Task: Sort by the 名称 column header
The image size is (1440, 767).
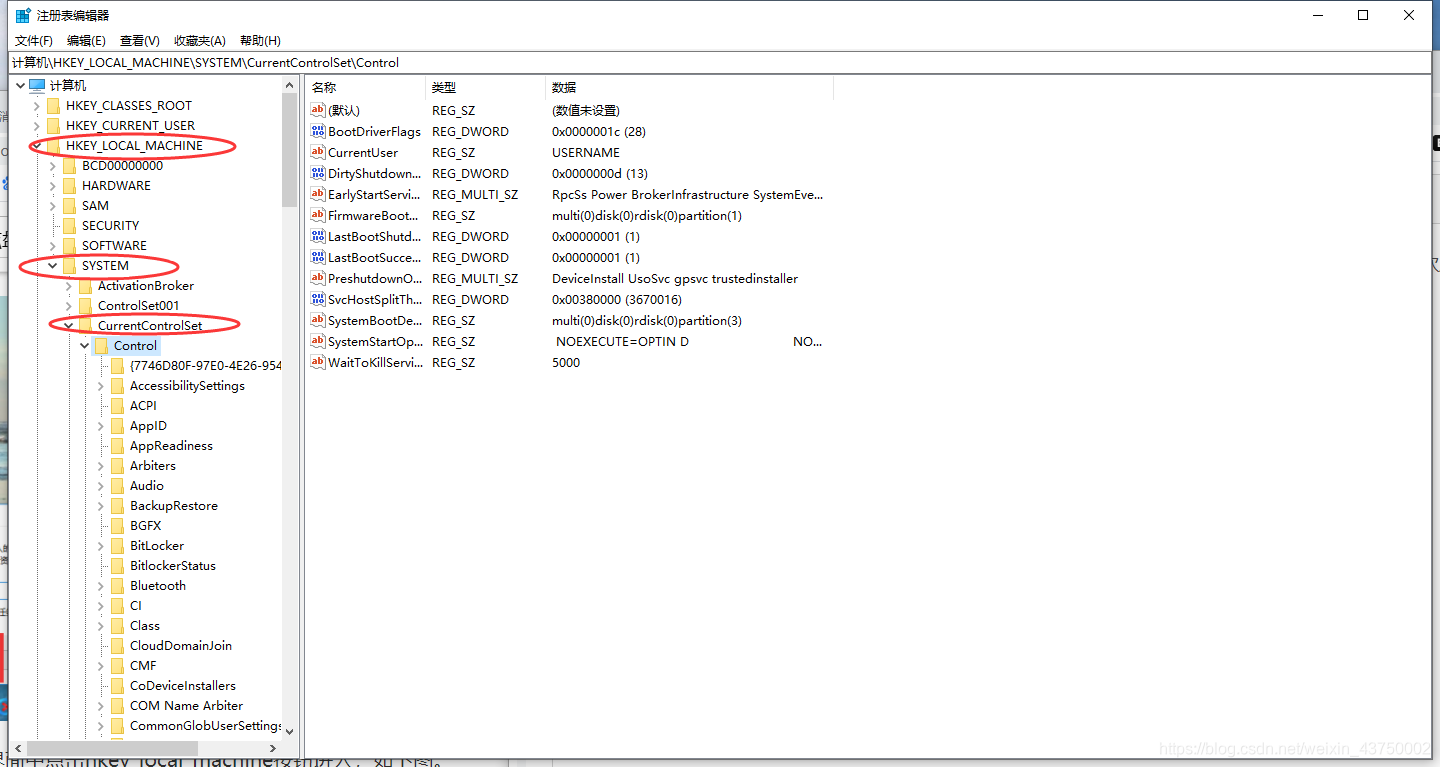Action: click(366, 88)
